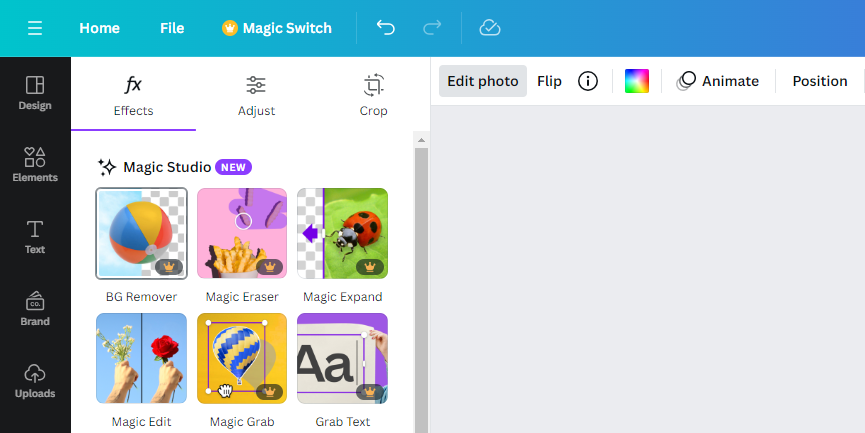
Task: Click the NEW badge beside Magic Studio
Action: click(233, 167)
